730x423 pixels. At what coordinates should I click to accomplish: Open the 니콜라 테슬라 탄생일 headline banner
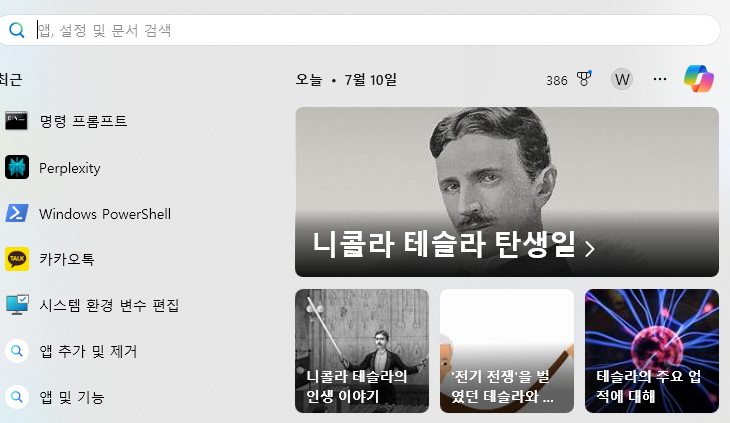(x=507, y=192)
